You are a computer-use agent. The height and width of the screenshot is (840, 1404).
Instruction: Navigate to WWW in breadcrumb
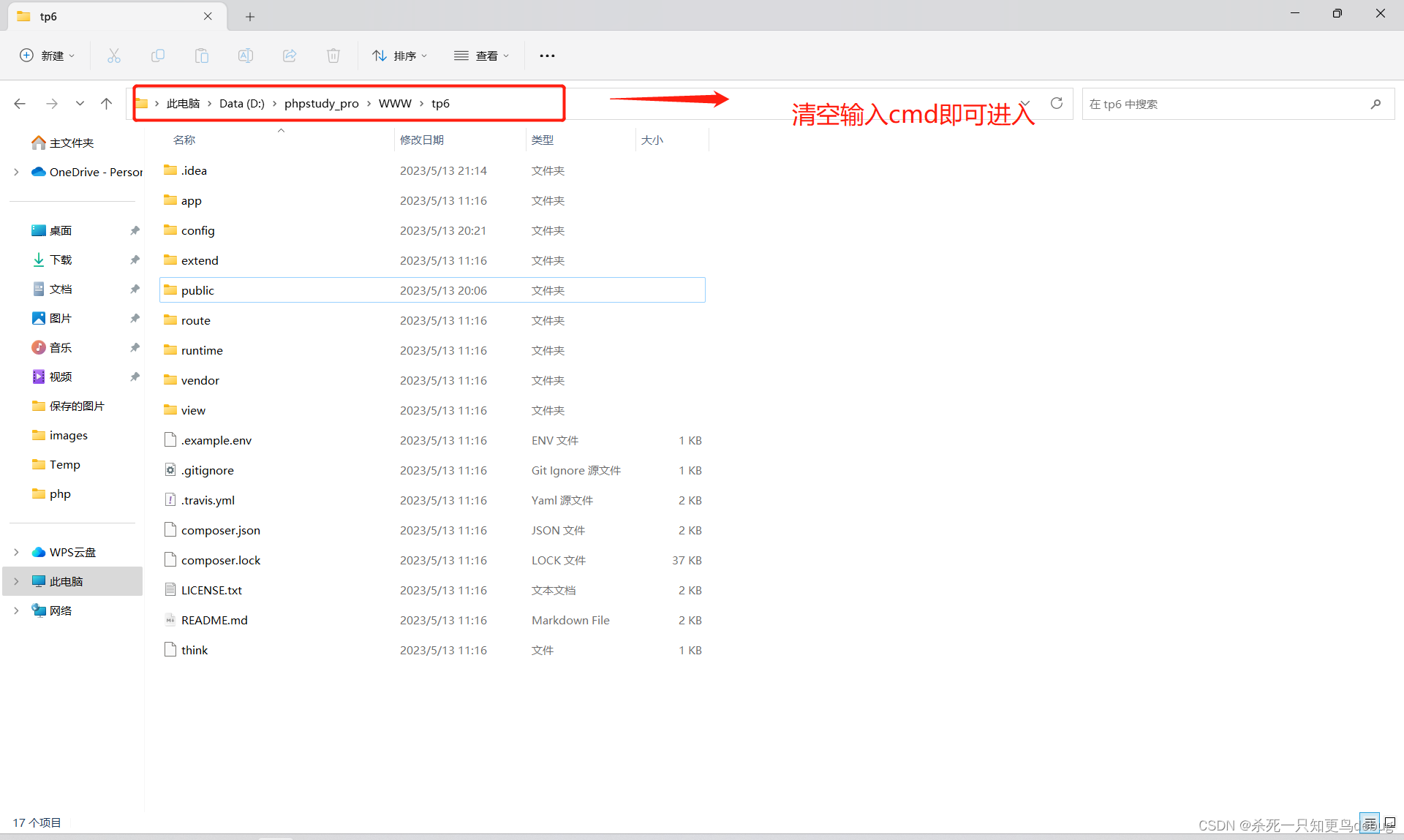point(395,104)
